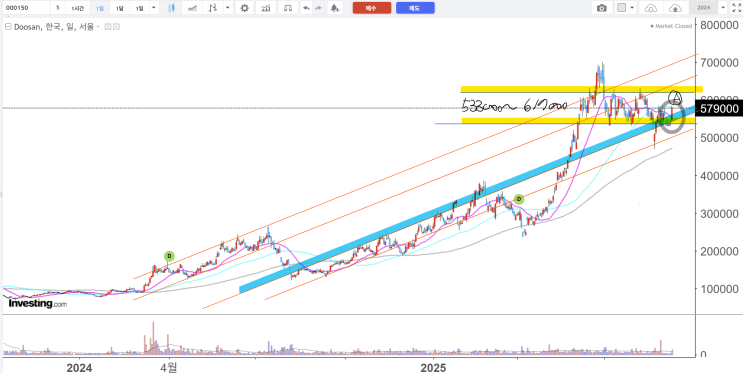
Task: Click the 100000 price axis label
Action: pos(718,289)
